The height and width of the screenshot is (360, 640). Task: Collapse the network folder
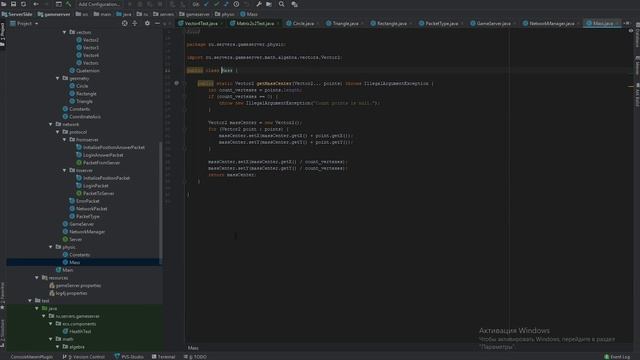(x=51, y=124)
